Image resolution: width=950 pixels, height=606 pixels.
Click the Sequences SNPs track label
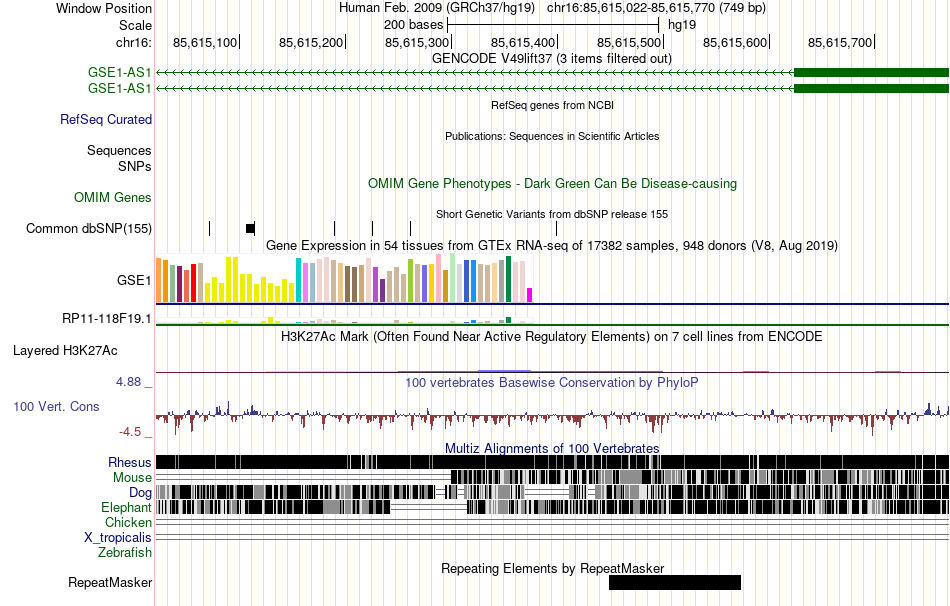click(119, 158)
